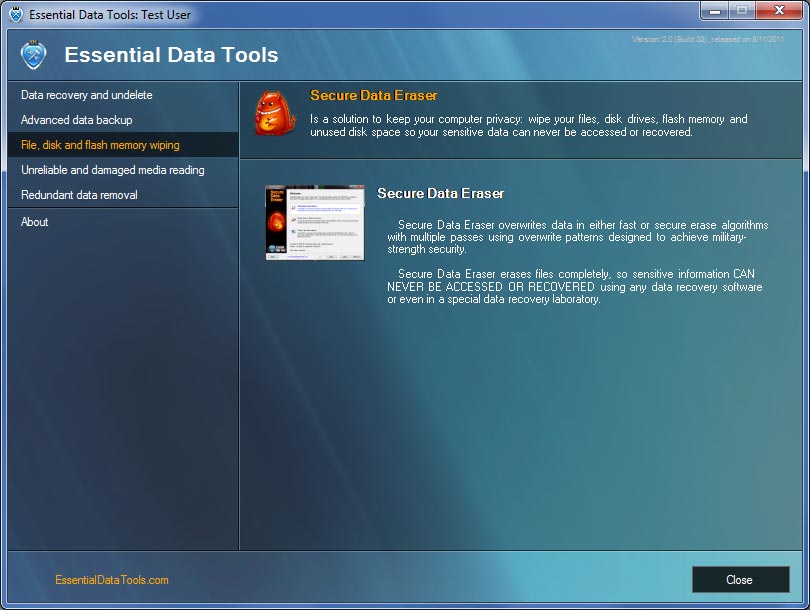Click the description 'Is a solution to keep'
810x610 pixels.
tap(528, 126)
